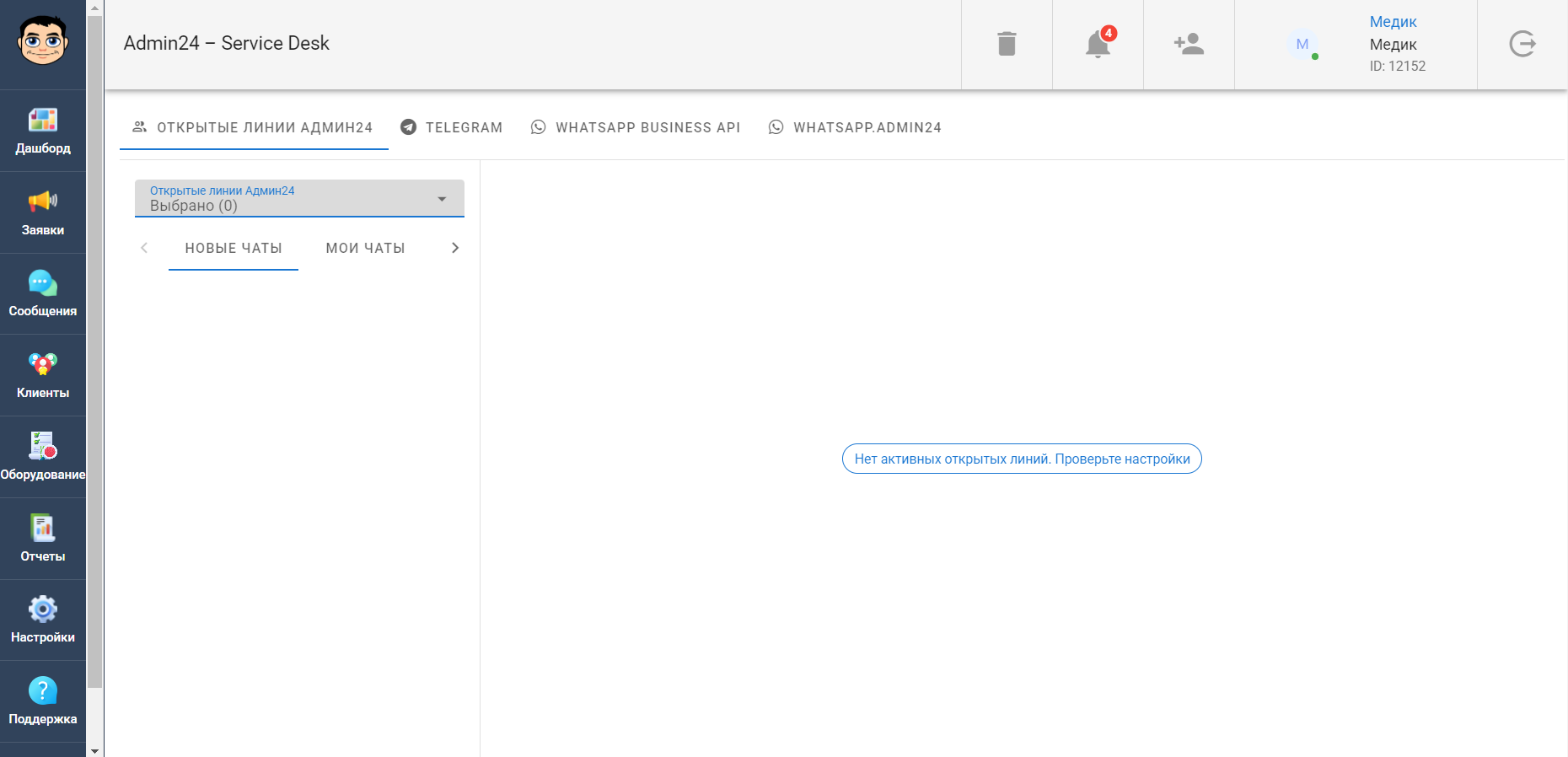Click the left chevron of chat tabs
1568x757 pixels.
click(x=144, y=248)
